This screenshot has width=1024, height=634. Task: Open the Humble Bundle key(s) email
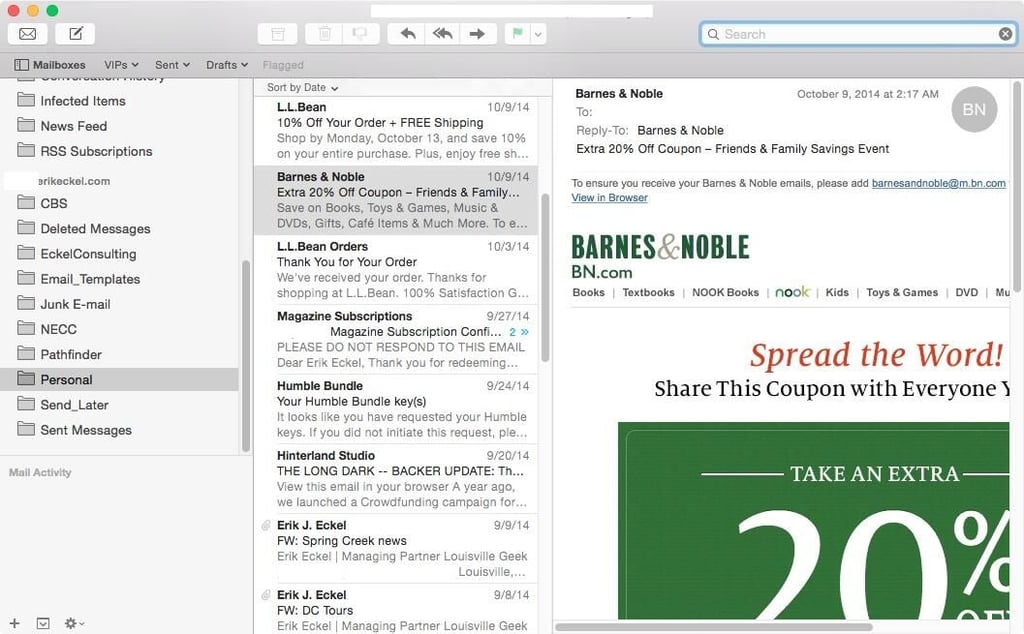(x=396, y=409)
